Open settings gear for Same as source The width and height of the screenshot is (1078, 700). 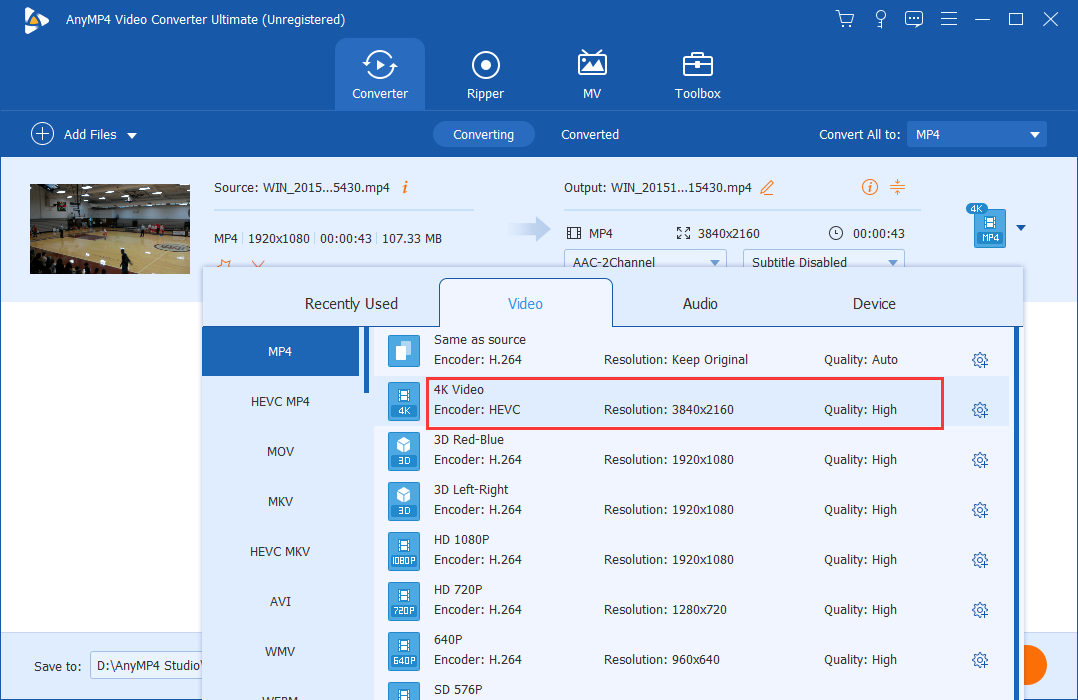980,360
